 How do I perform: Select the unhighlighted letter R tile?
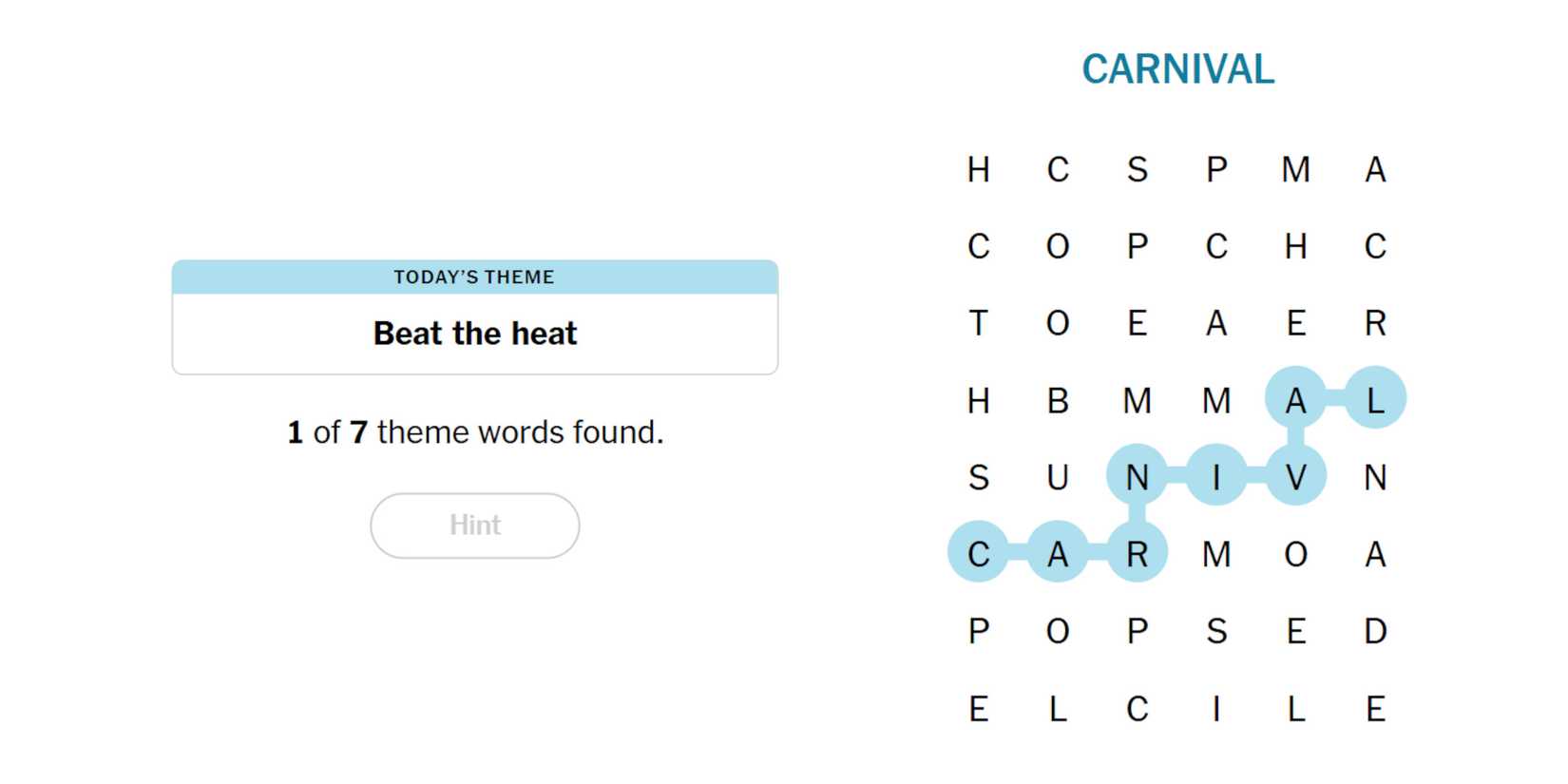click(1375, 323)
